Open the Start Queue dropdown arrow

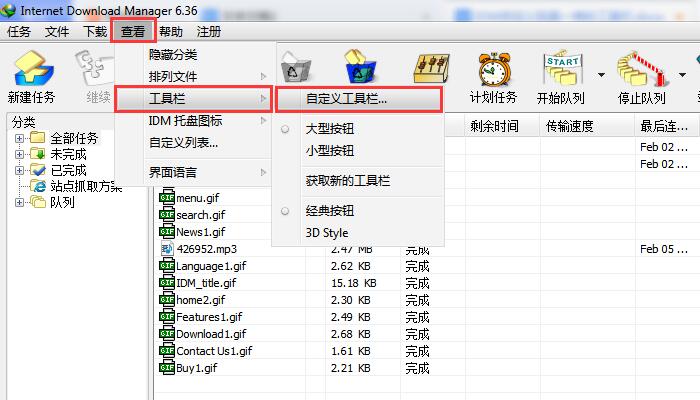[x=601, y=75]
